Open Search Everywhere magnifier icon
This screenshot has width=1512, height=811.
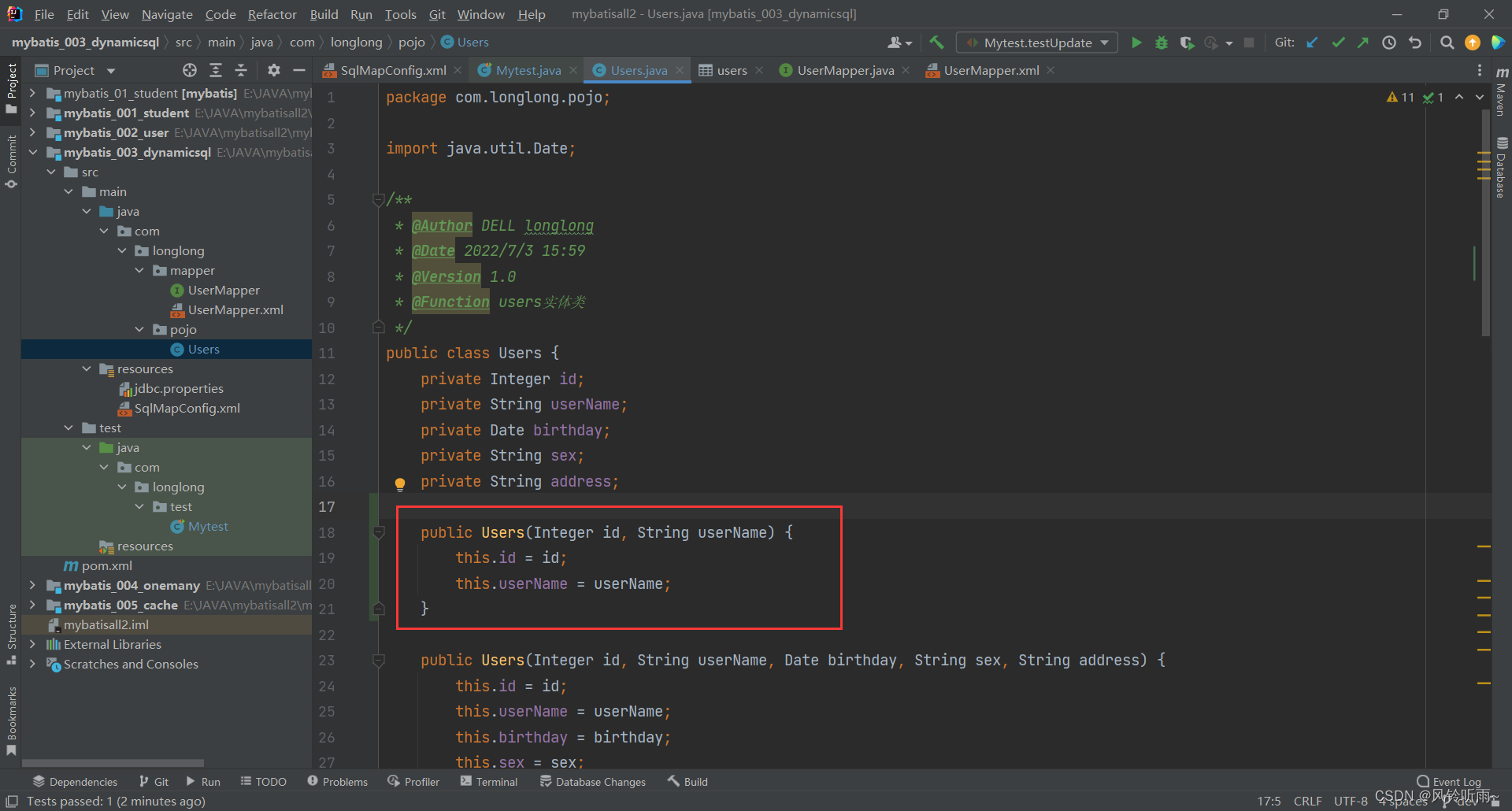[x=1447, y=43]
